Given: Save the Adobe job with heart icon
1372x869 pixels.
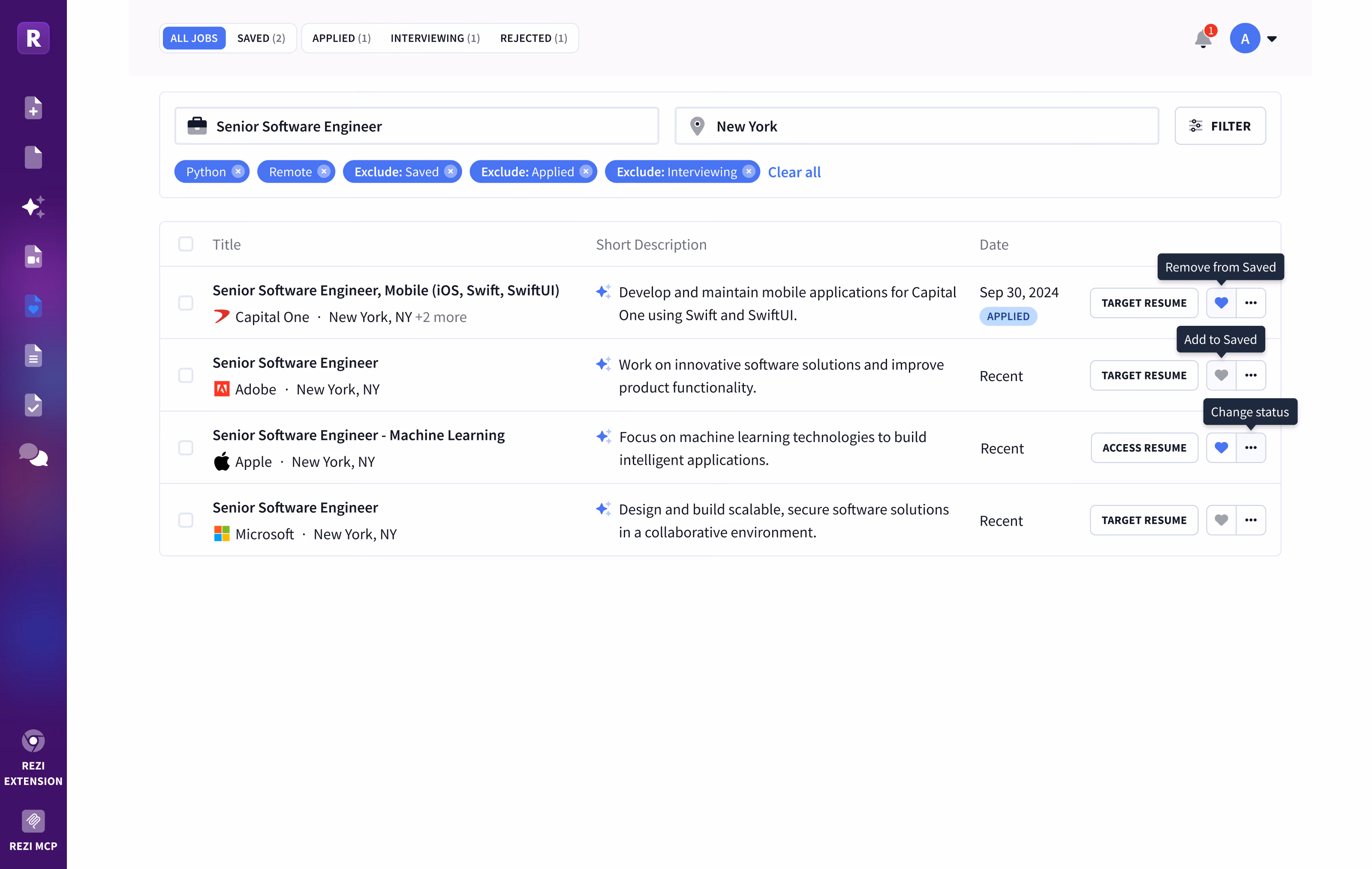Looking at the screenshot, I should pyautogui.click(x=1221, y=375).
